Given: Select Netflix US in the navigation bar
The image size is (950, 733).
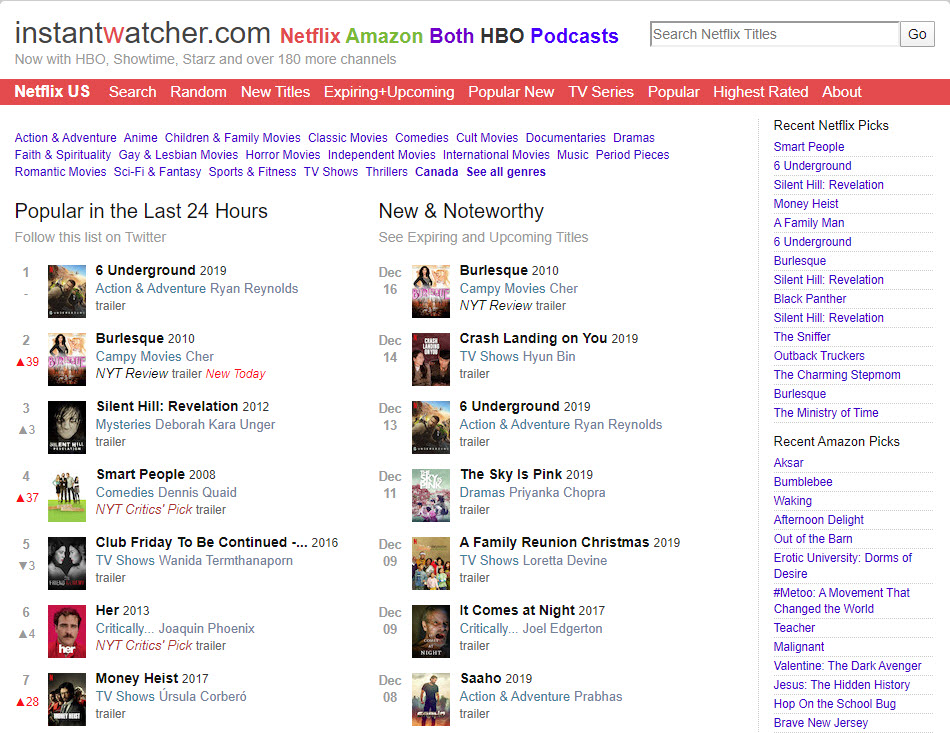Looking at the screenshot, I should [52, 91].
